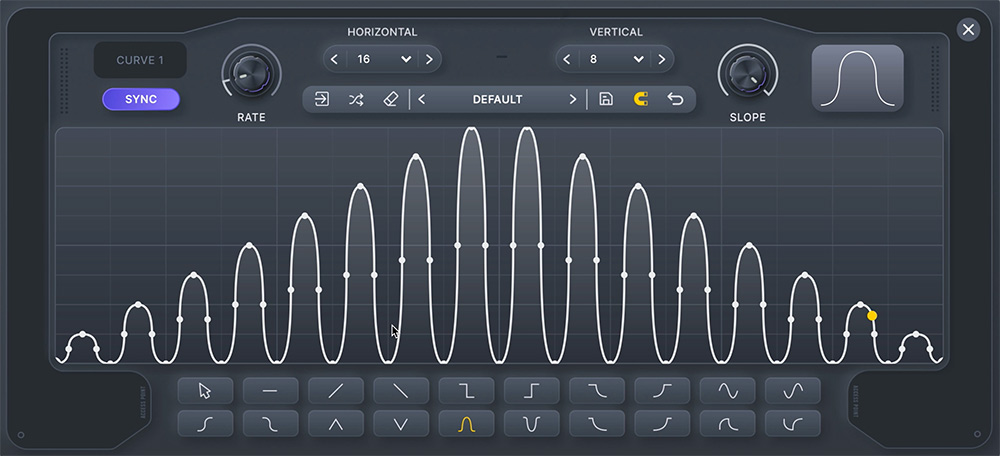Image resolution: width=1000 pixels, height=456 pixels.
Task: Select the triangle peak shape
Action: (335, 423)
